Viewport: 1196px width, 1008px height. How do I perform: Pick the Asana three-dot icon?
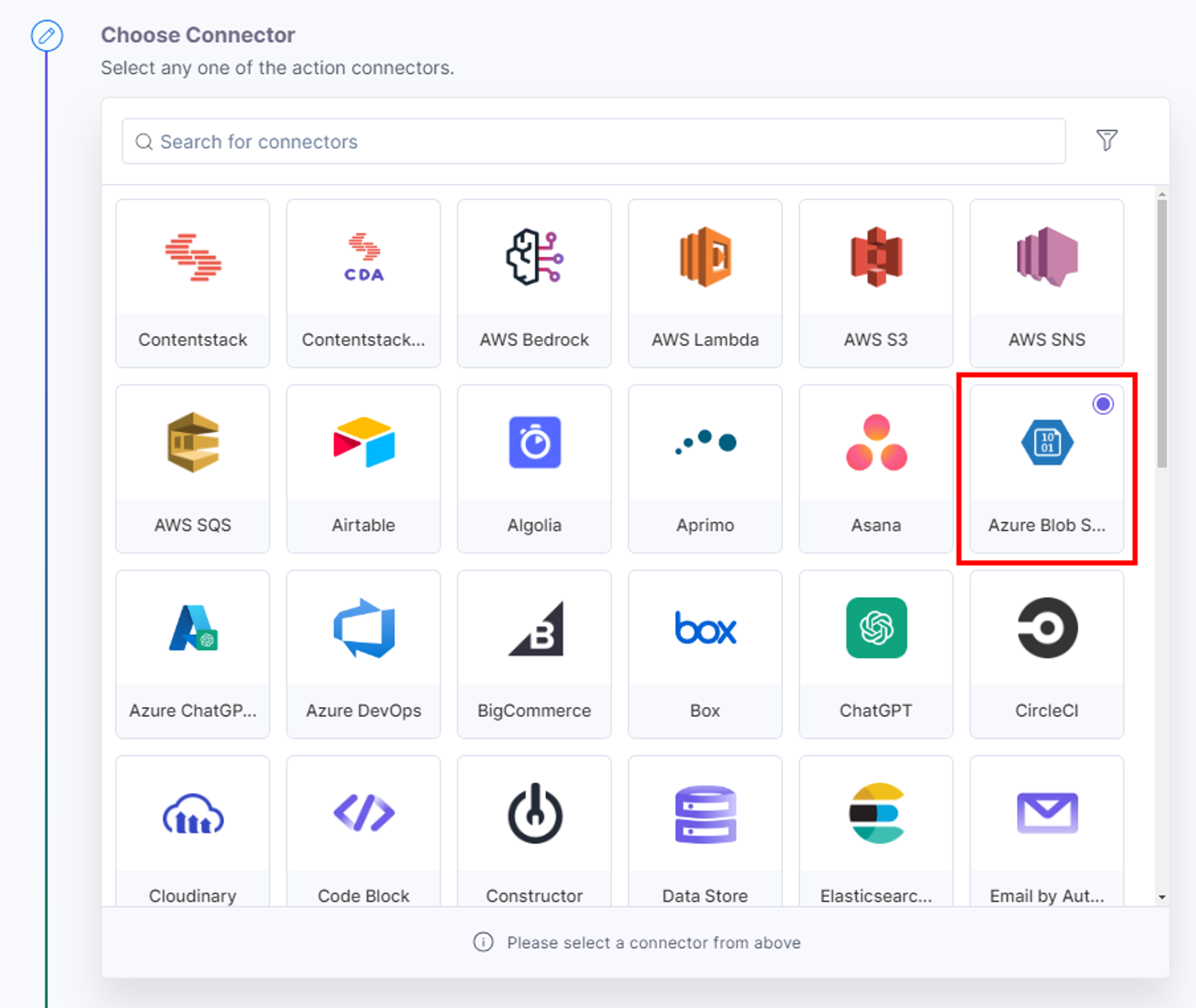coord(876,442)
